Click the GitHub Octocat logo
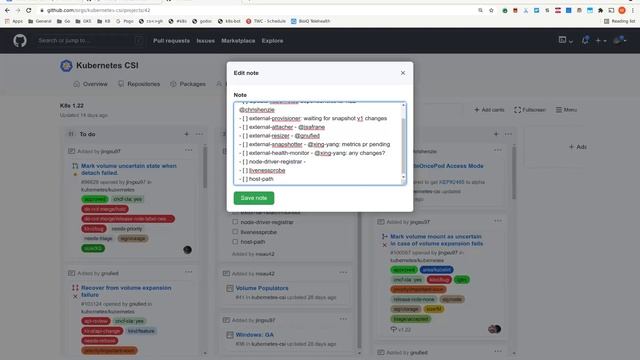Viewport: 640px width, 360px height. [20, 41]
